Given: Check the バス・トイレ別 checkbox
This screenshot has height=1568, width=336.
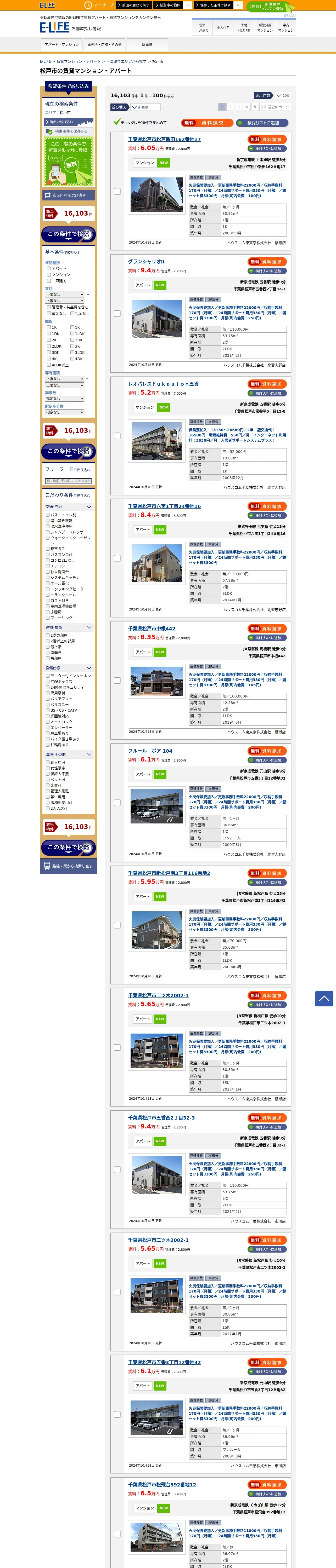Looking at the screenshot, I should tap(48, 514).
